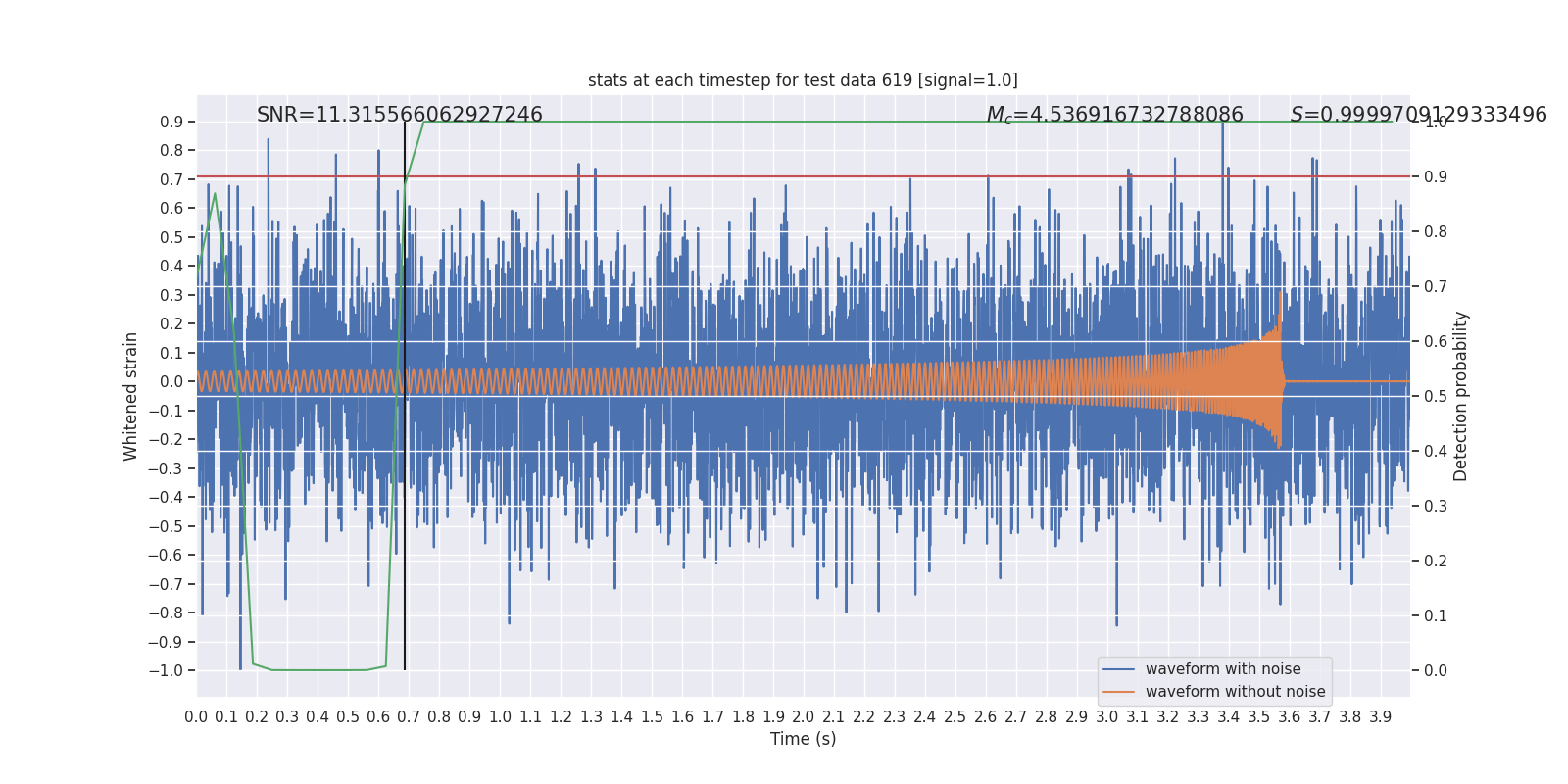The width and height of the screenshot is (1568, 784).
Task: Click the 0.9 tick on the probability axis
Action: coord(1436,177)
